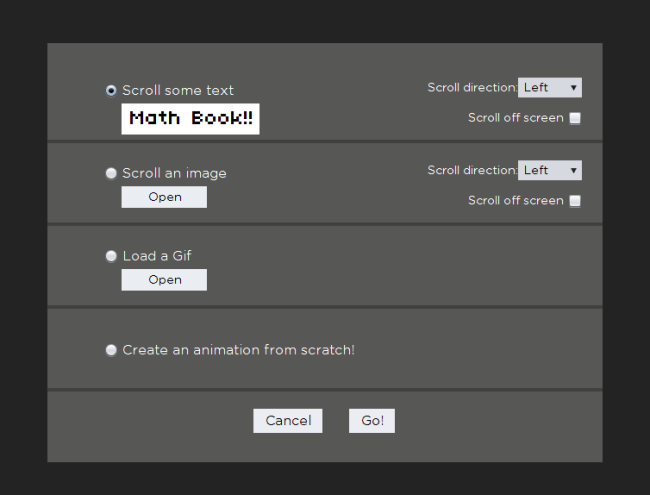The image size is (650, 495).
Task: Click 'Scroll direction:' label in the text section
Action: tap(472, 87)
